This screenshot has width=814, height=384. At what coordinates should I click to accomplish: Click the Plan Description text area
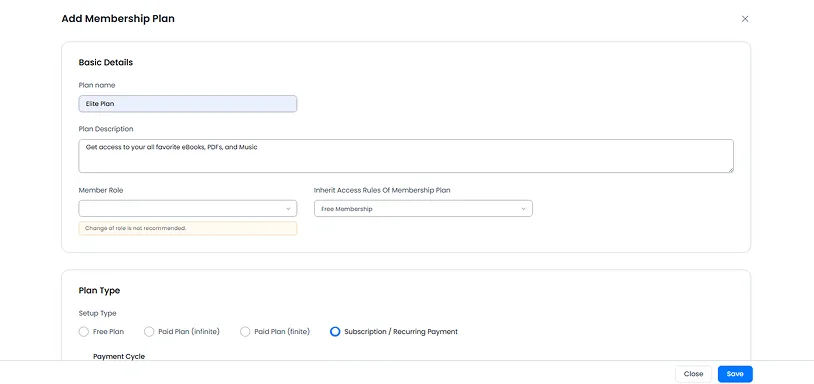pyautogui.click(x=406, y=156)
